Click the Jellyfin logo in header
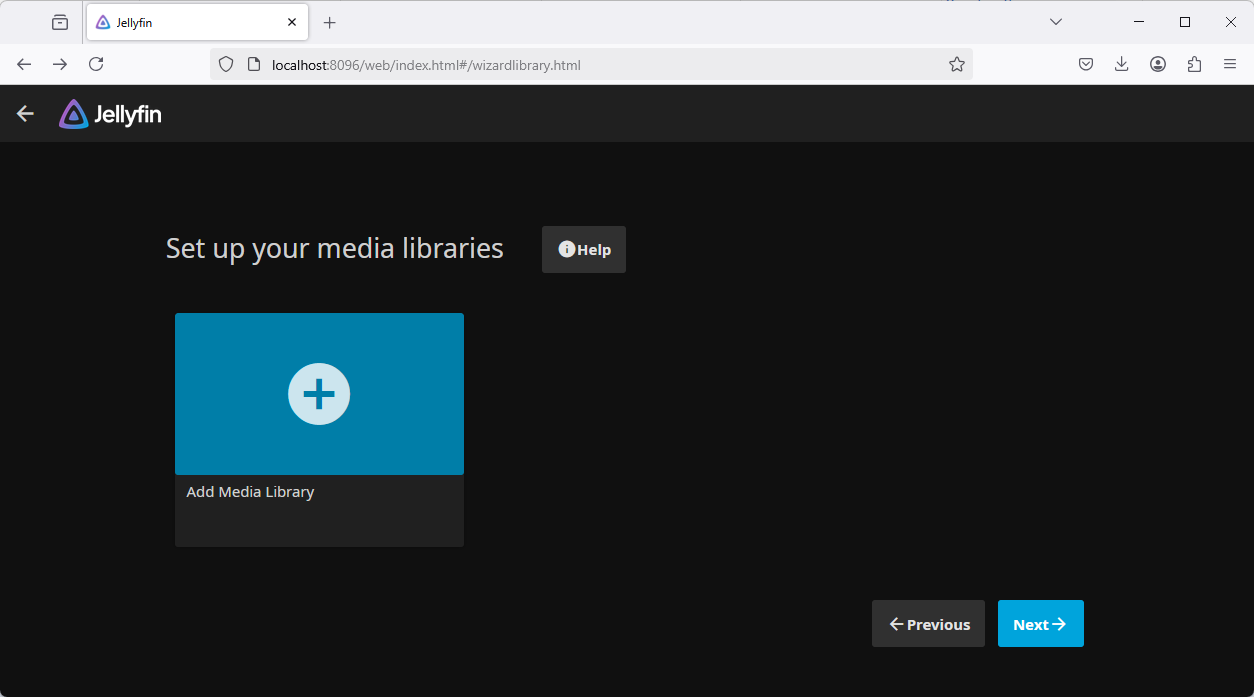This screenshot has width=1254, height=697. 110,114
